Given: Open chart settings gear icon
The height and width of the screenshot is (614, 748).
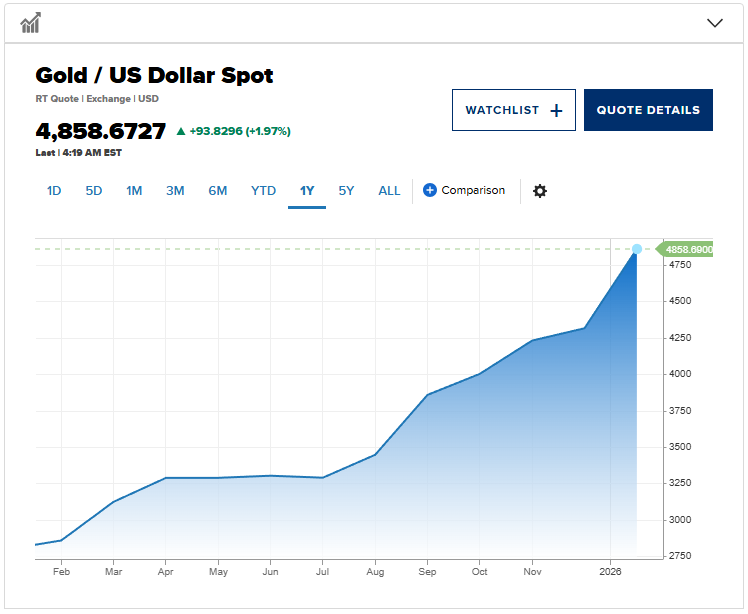Looking at the screenshot, I should (x=540, y=191).
